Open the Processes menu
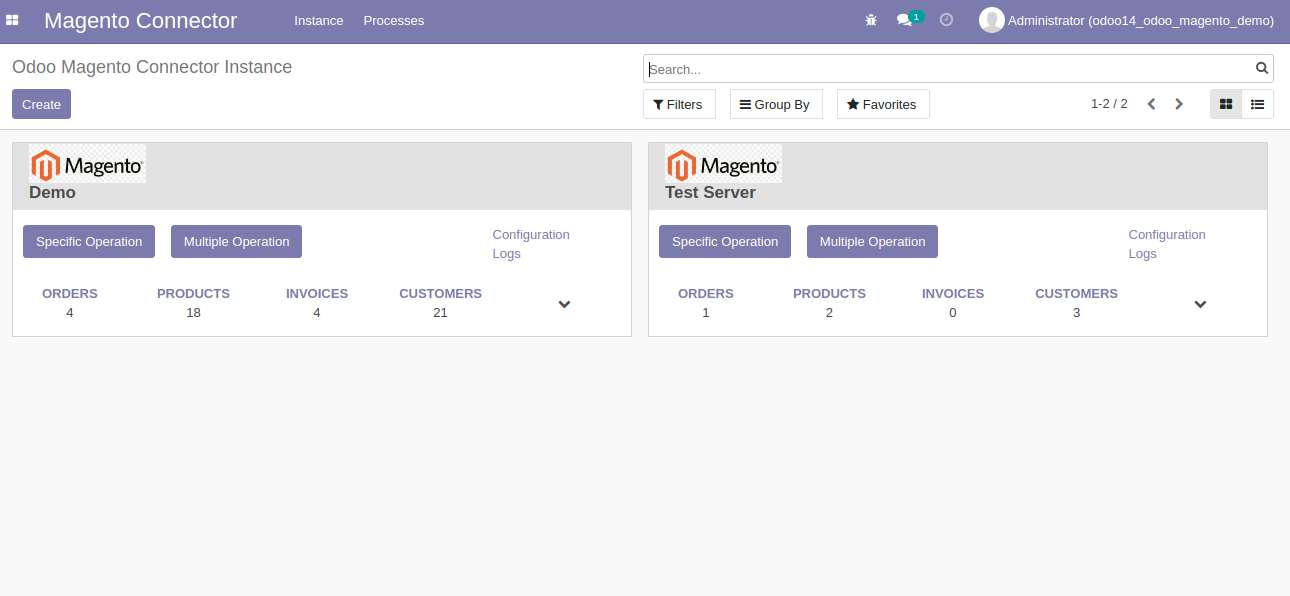Viewport: 1290px width, 596px height. (x=393, y=20)
